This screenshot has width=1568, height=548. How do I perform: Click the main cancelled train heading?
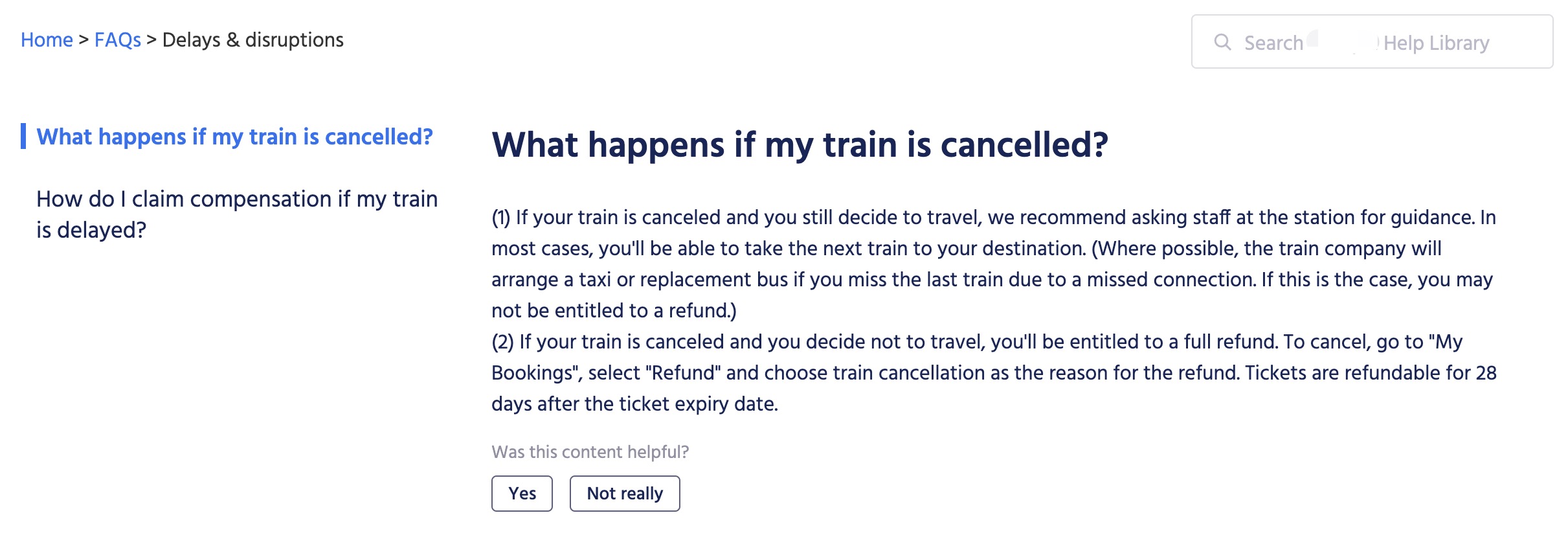point(800,144)
